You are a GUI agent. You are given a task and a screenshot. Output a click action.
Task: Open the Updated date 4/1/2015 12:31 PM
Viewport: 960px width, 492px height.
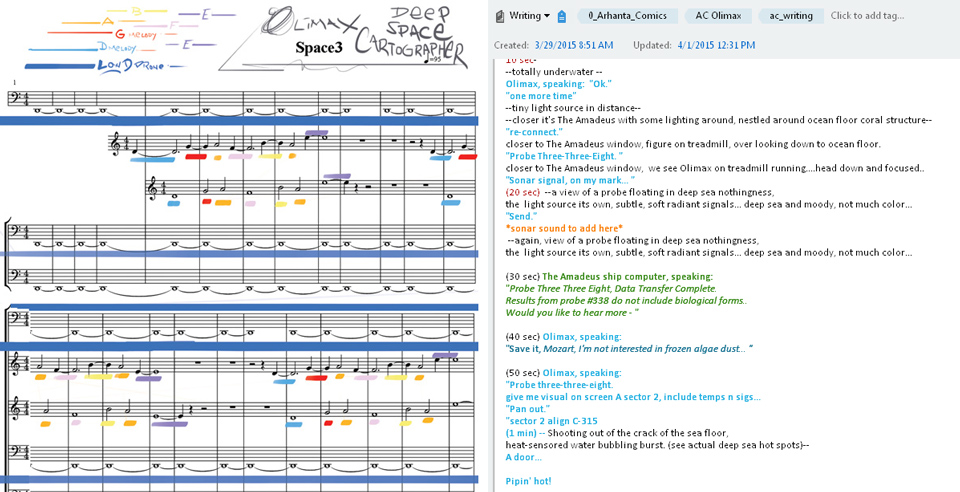716,45
